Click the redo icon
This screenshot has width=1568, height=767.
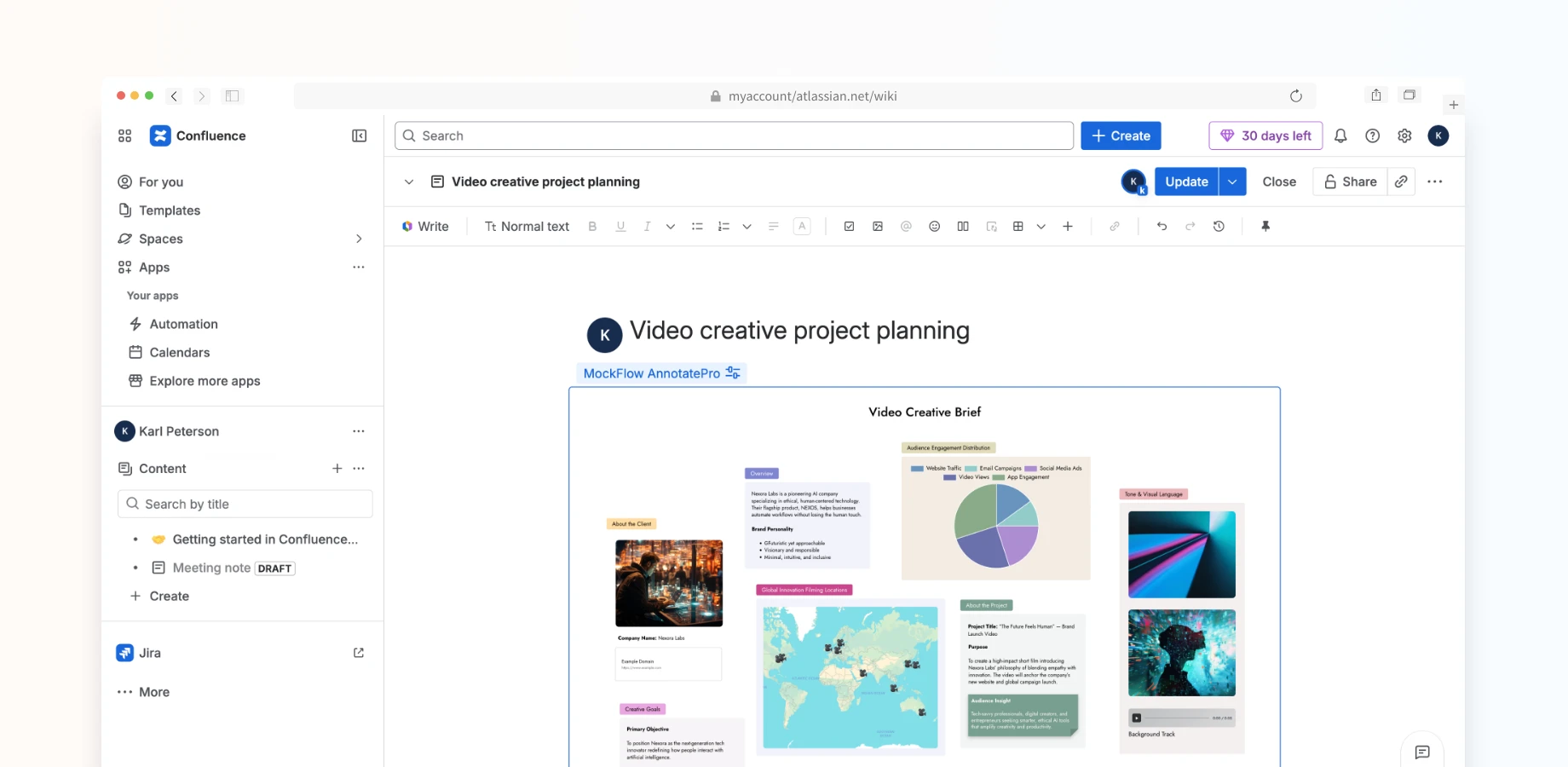pos(1190,227)
